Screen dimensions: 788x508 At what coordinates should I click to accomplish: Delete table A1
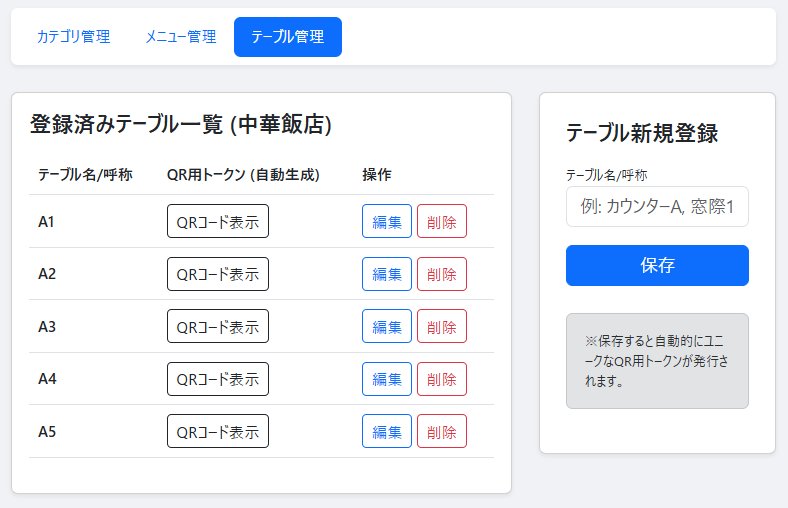click(x=441, y=221)
